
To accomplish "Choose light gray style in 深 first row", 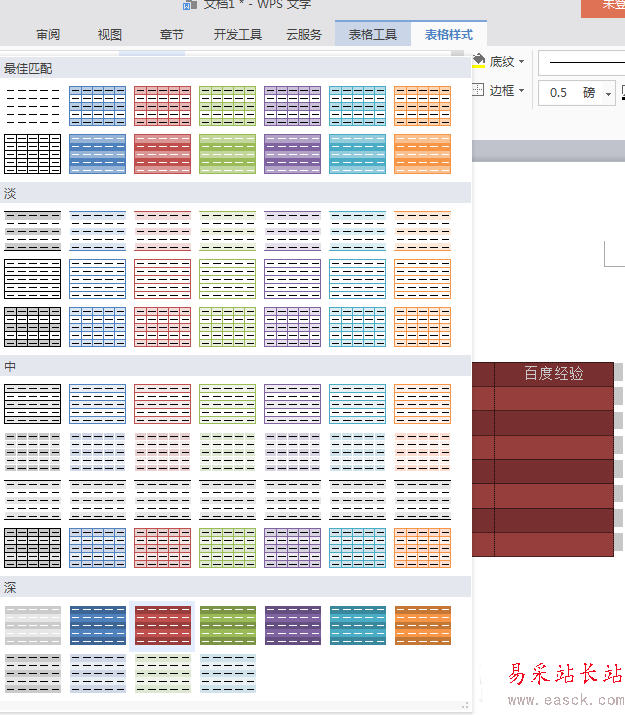I will [32, 625].
